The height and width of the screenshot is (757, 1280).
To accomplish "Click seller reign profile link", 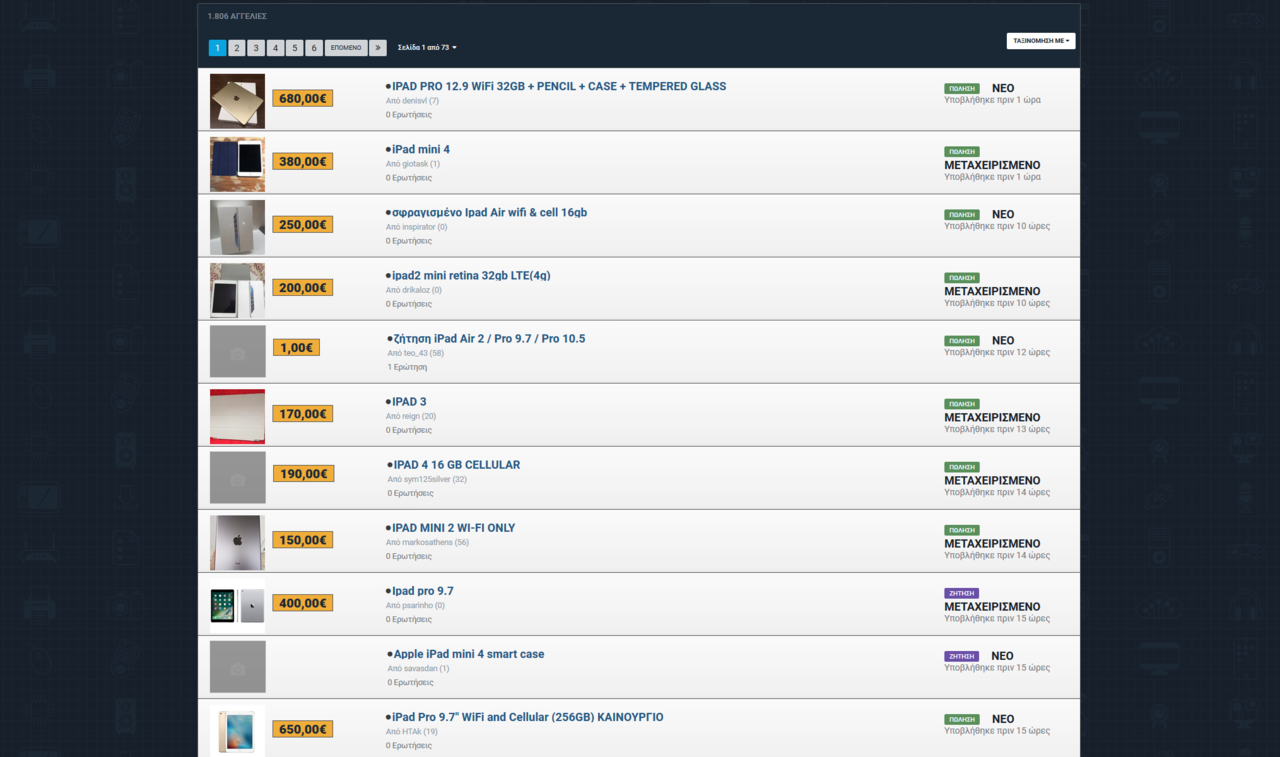I will [x=411, y=416].
